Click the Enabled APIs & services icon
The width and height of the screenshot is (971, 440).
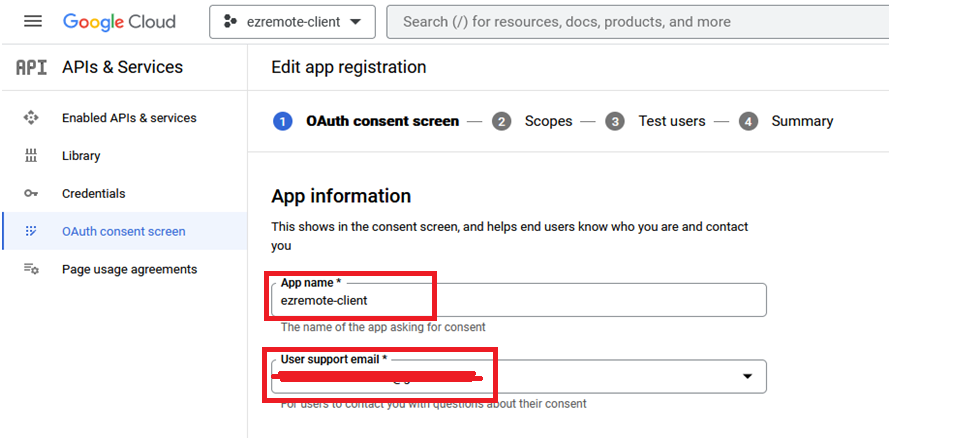(x=31, y=118)
